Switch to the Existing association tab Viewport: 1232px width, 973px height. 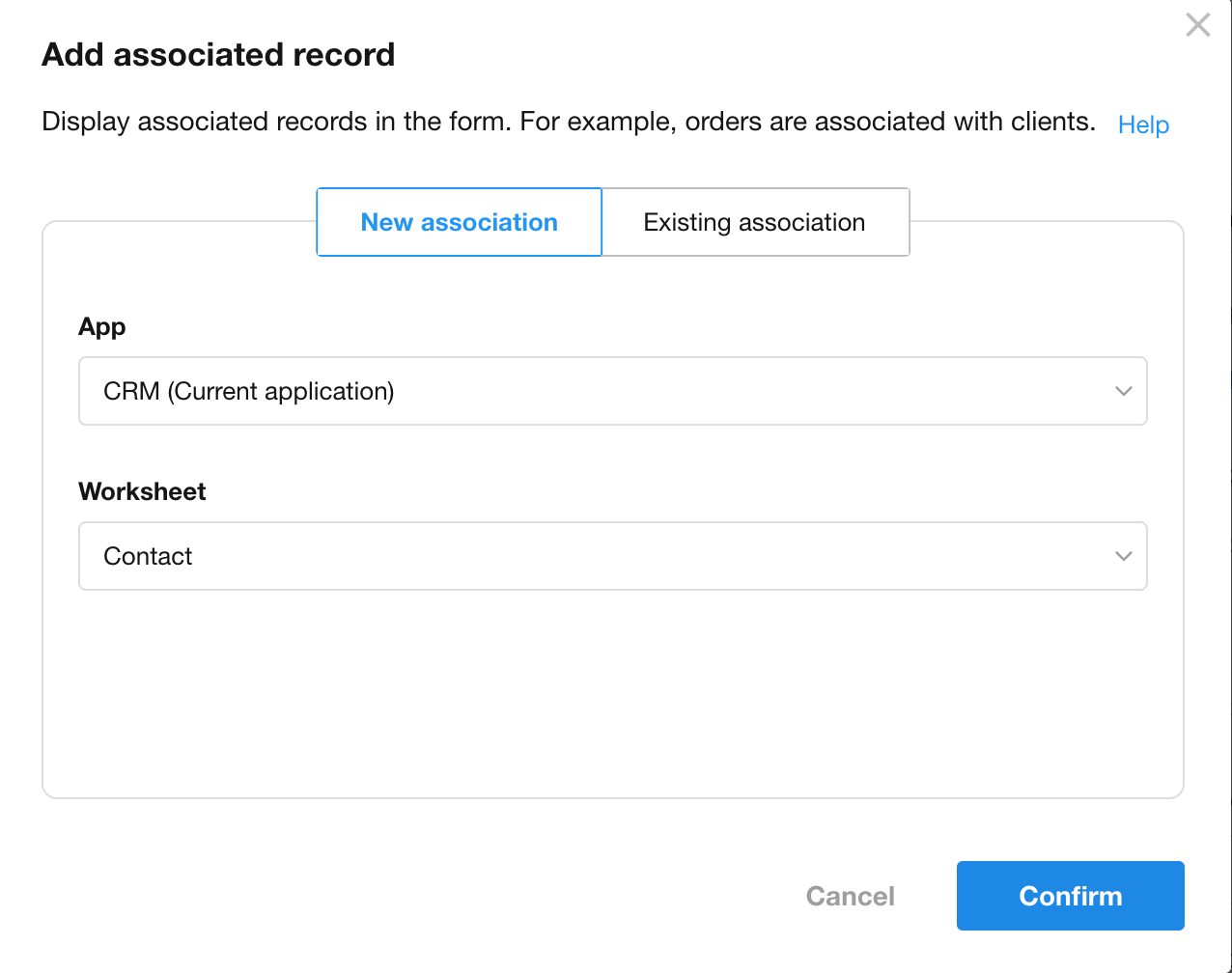(x=754, y=222)
